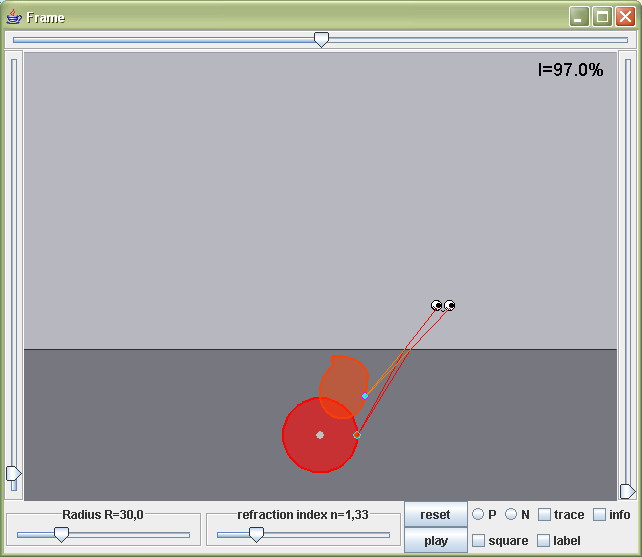Click the observer eyes icon
This screenshot has width=642, height=557.
(443, 306)
